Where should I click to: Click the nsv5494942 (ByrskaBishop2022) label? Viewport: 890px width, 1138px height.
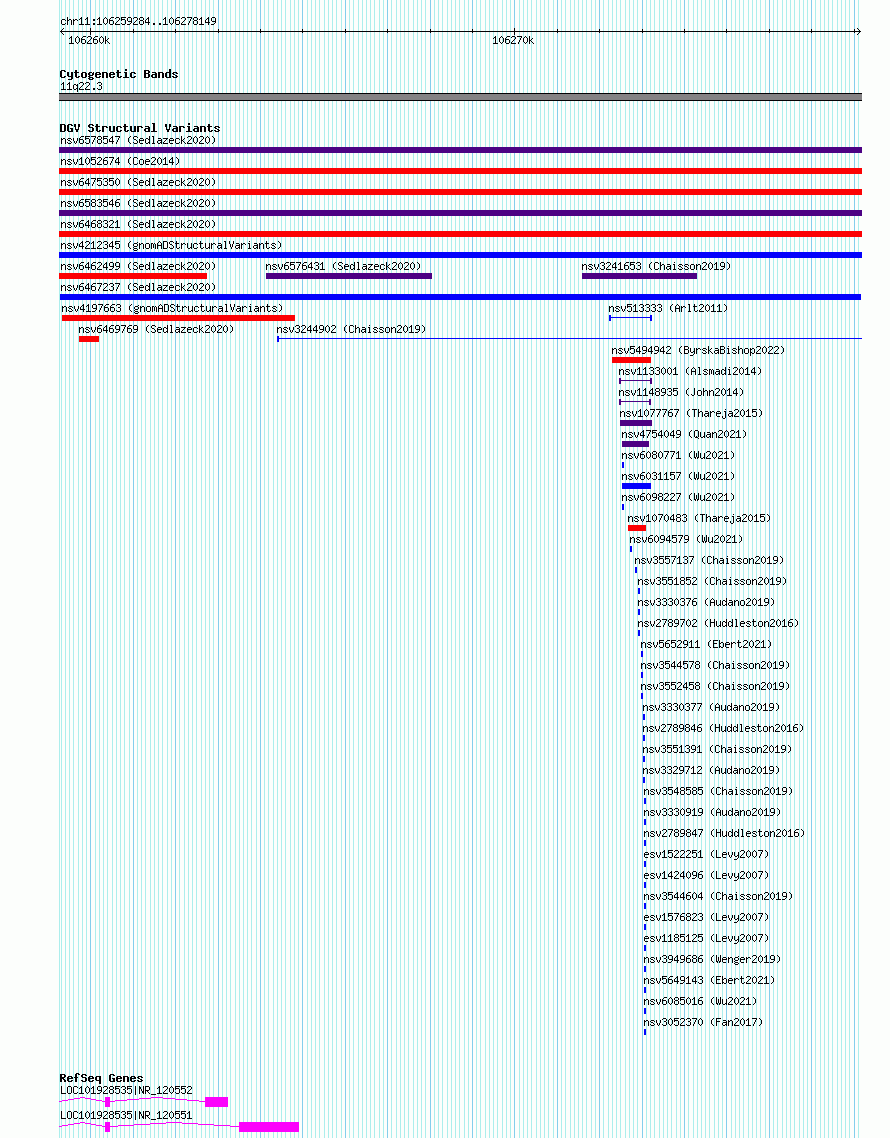pyautogui.click(x=698, y=351)
